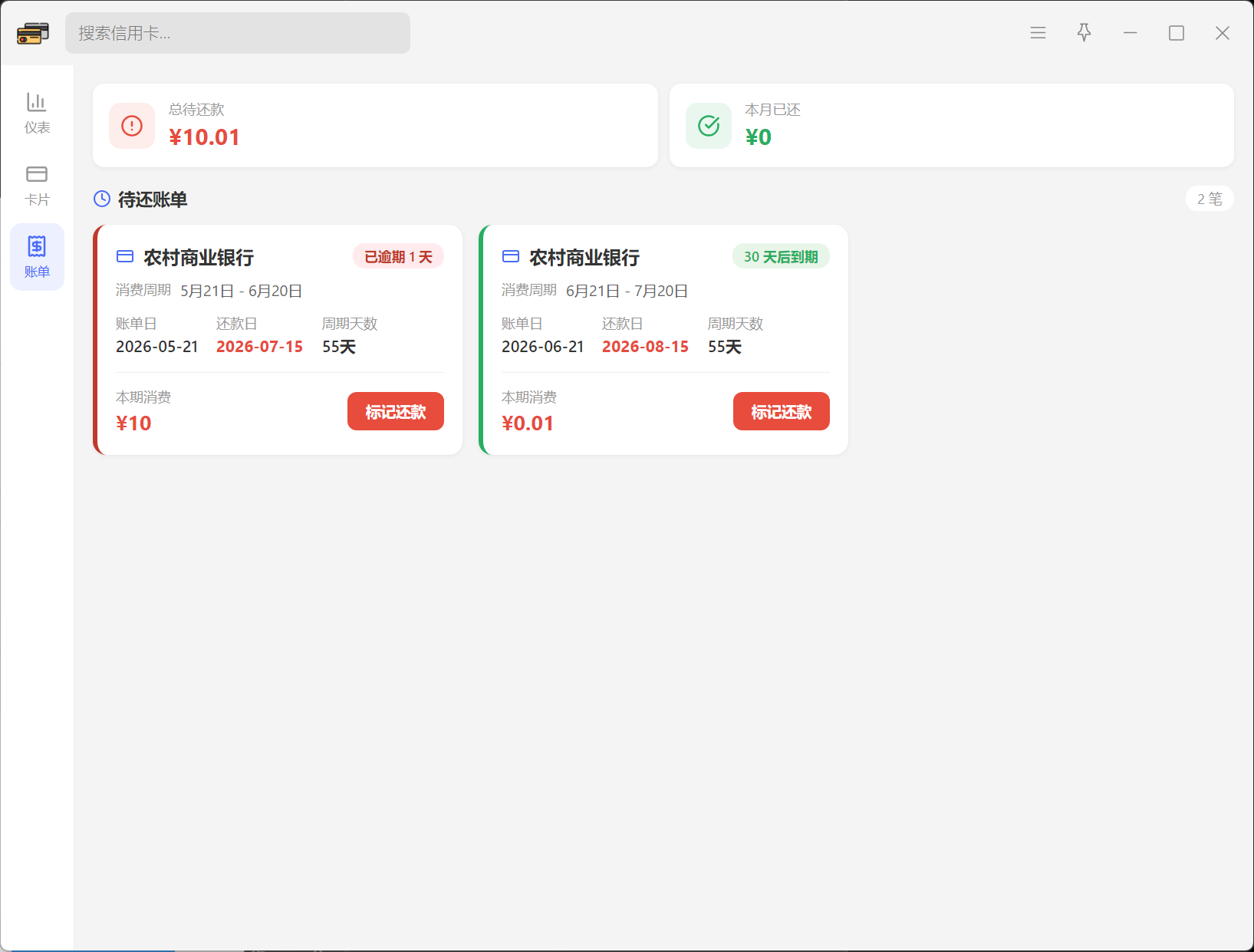Image resolution: width=1254 pixels, height=952 pixels.
Task: Click card icon on overdue 农村商业银行 bill
Action: (x=125, y=256)
